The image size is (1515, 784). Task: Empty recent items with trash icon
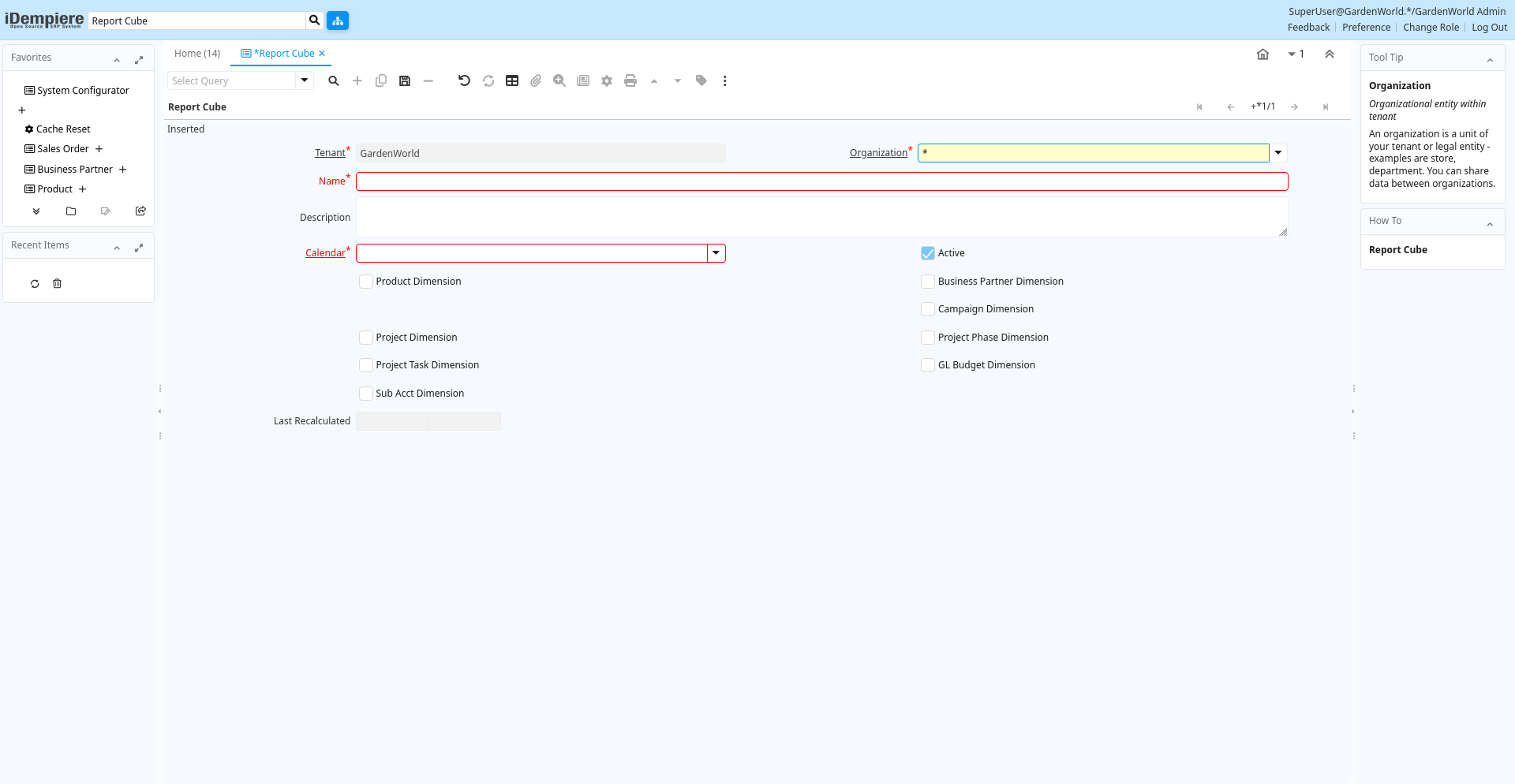coord(57,284)
